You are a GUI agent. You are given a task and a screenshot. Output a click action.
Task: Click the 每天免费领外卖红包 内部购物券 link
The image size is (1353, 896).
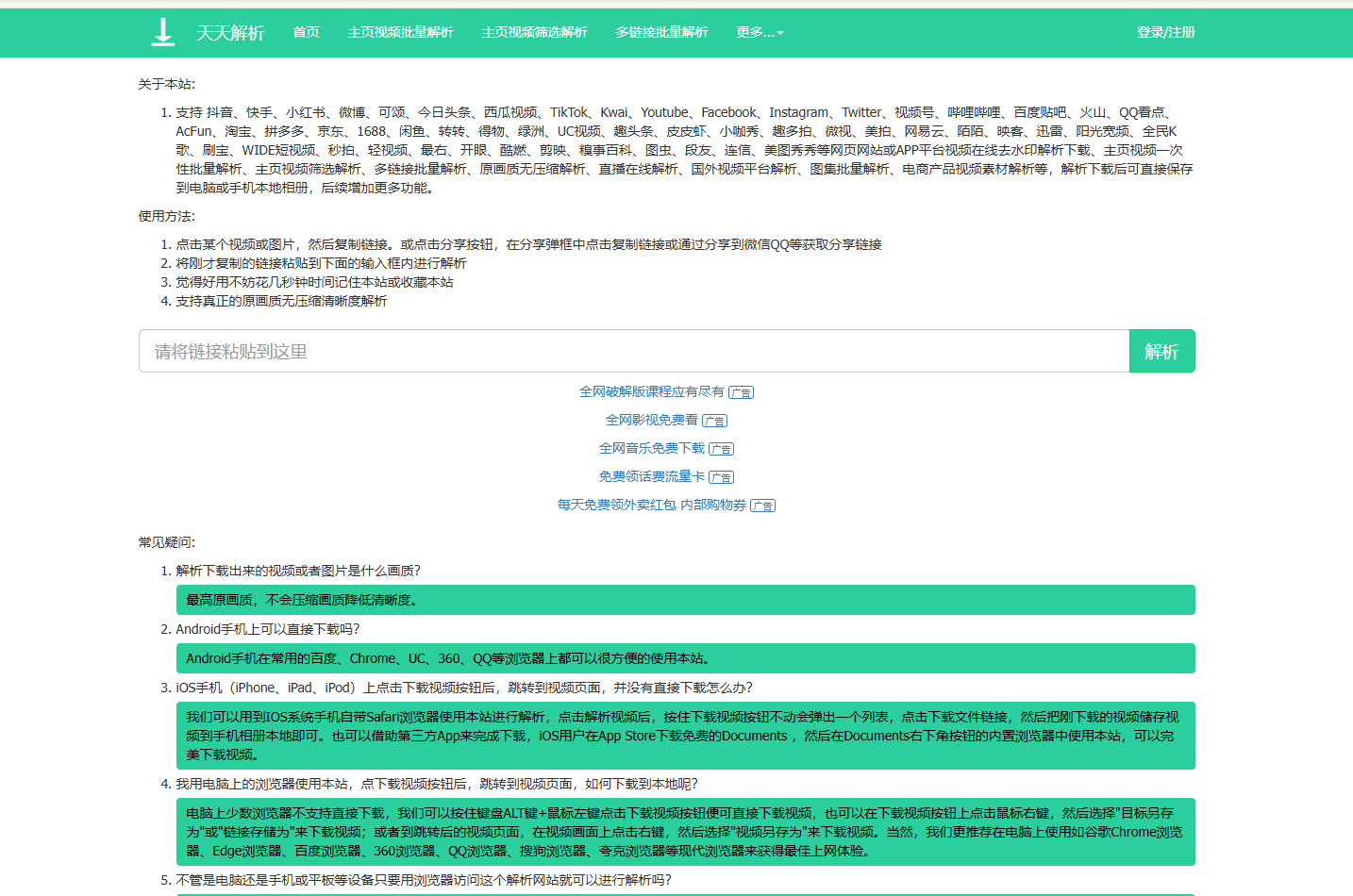tap(651, 505)
